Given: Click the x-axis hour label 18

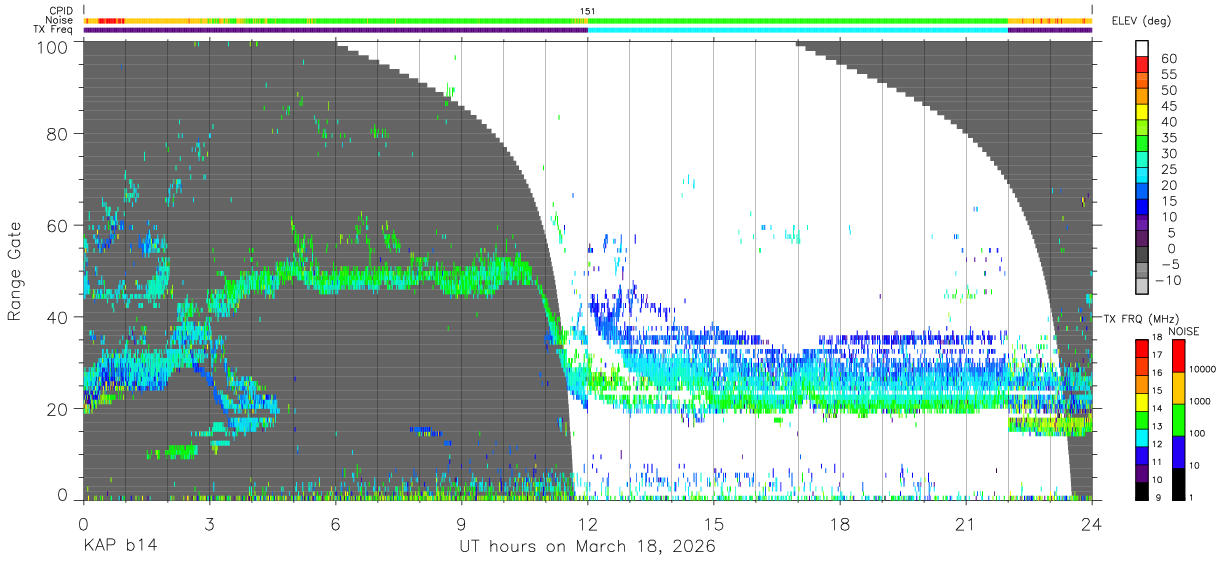Looking at the screenshot, I should click(x=839, y=524).
